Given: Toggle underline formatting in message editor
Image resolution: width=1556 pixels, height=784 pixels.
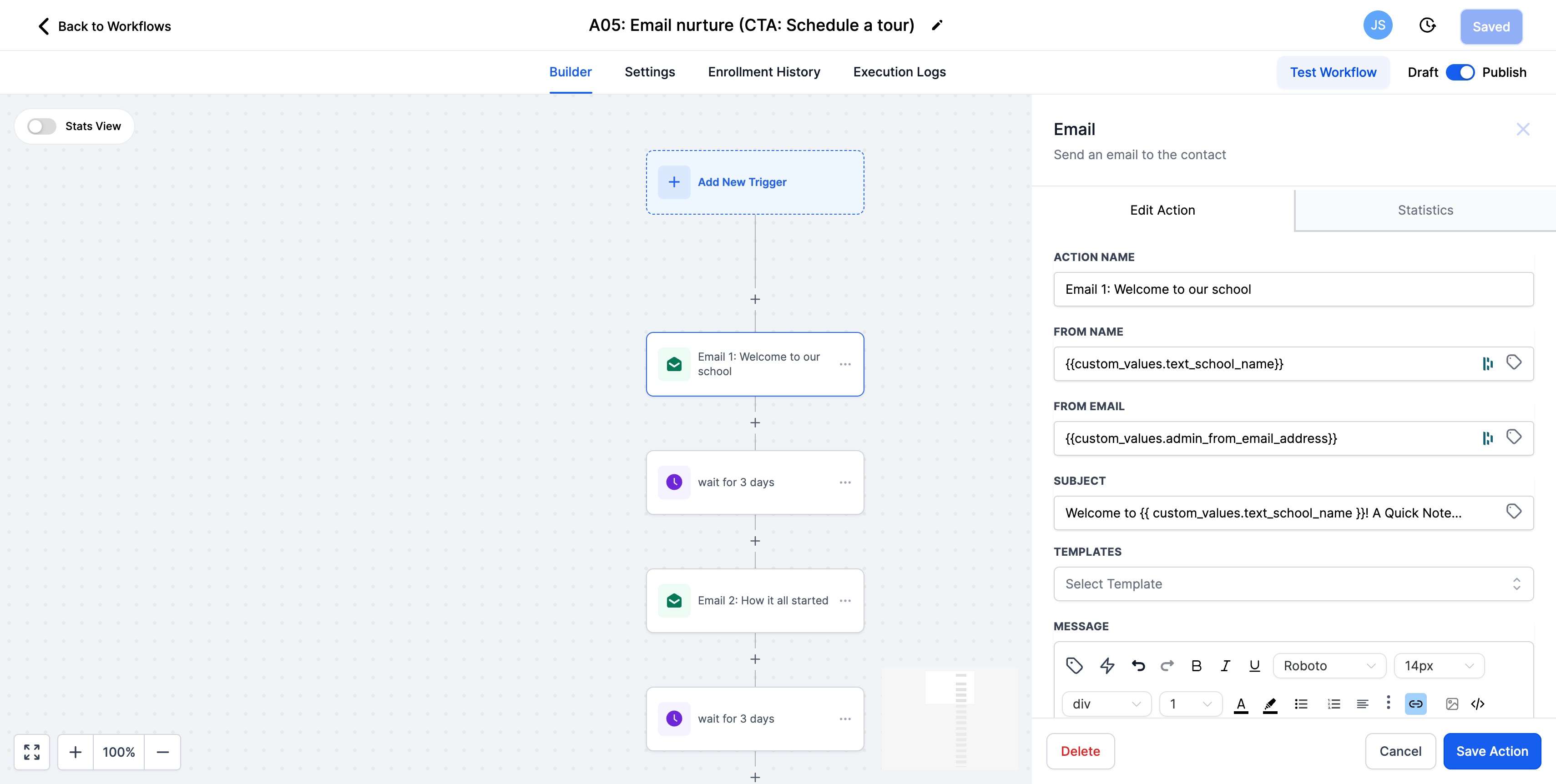Looking at the screenshot, I should tap(1255, 666).
